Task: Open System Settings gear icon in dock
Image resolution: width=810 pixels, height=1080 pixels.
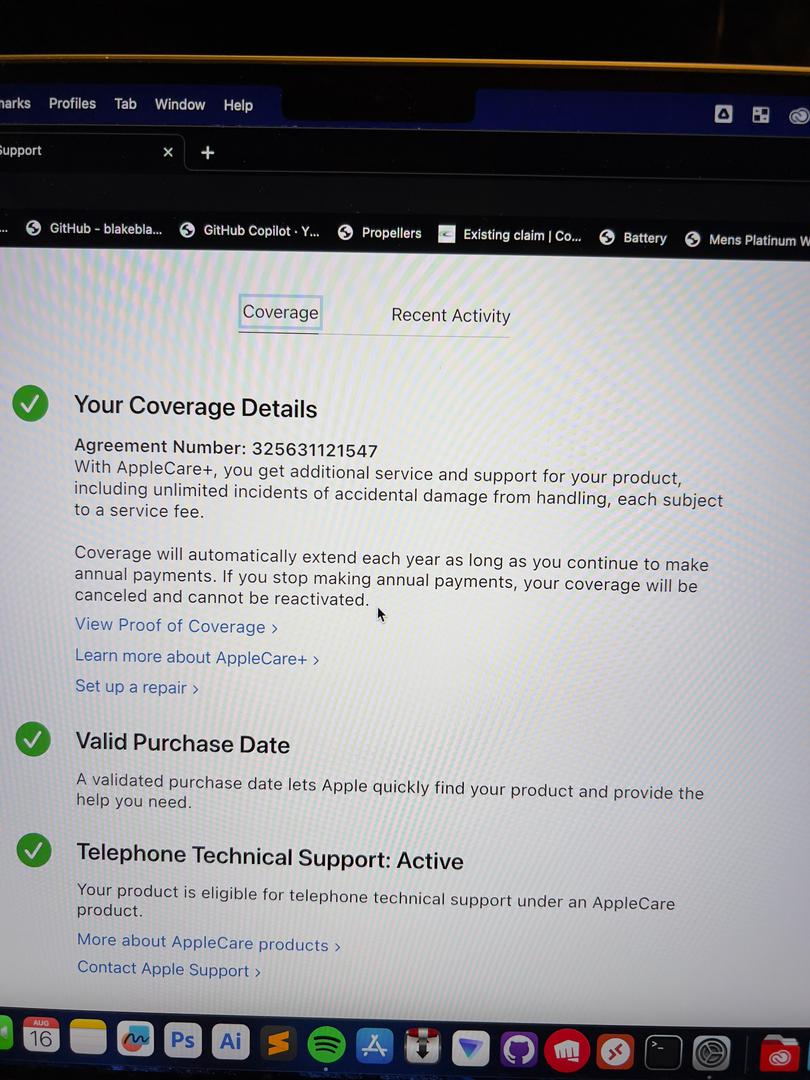Action: coord(712,1055)
